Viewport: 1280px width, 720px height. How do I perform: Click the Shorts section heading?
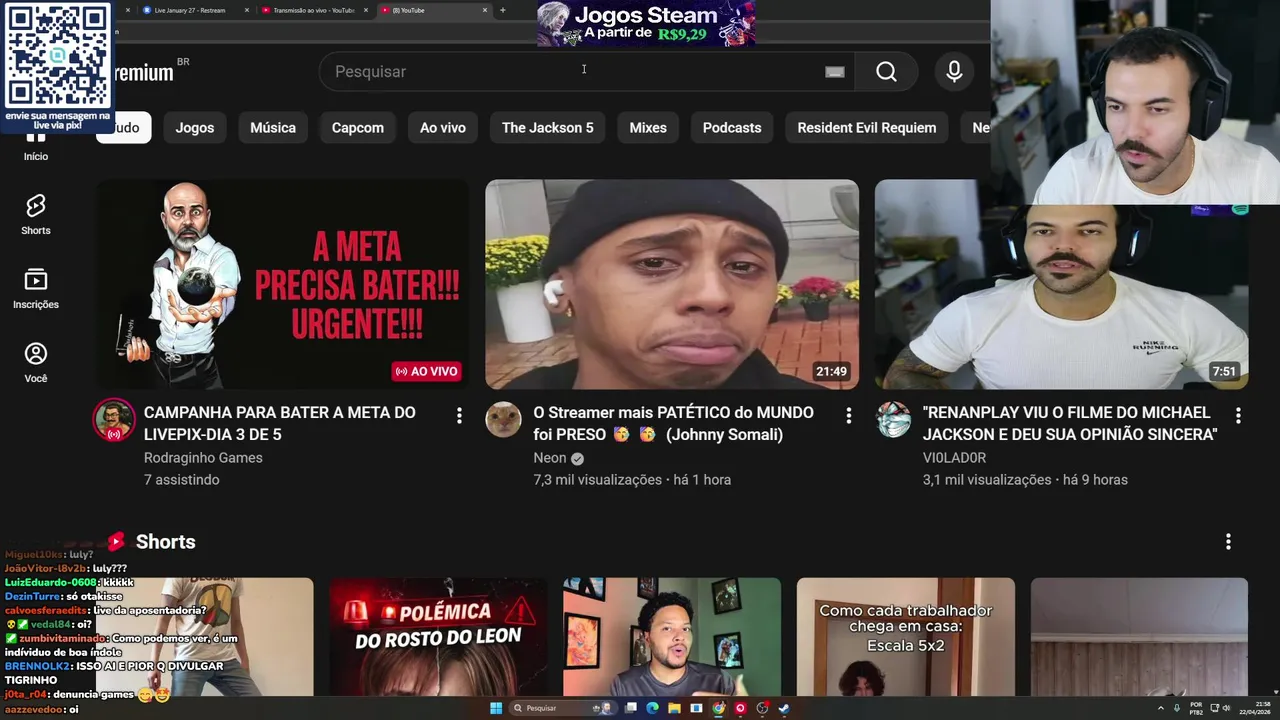click(165, 542)
